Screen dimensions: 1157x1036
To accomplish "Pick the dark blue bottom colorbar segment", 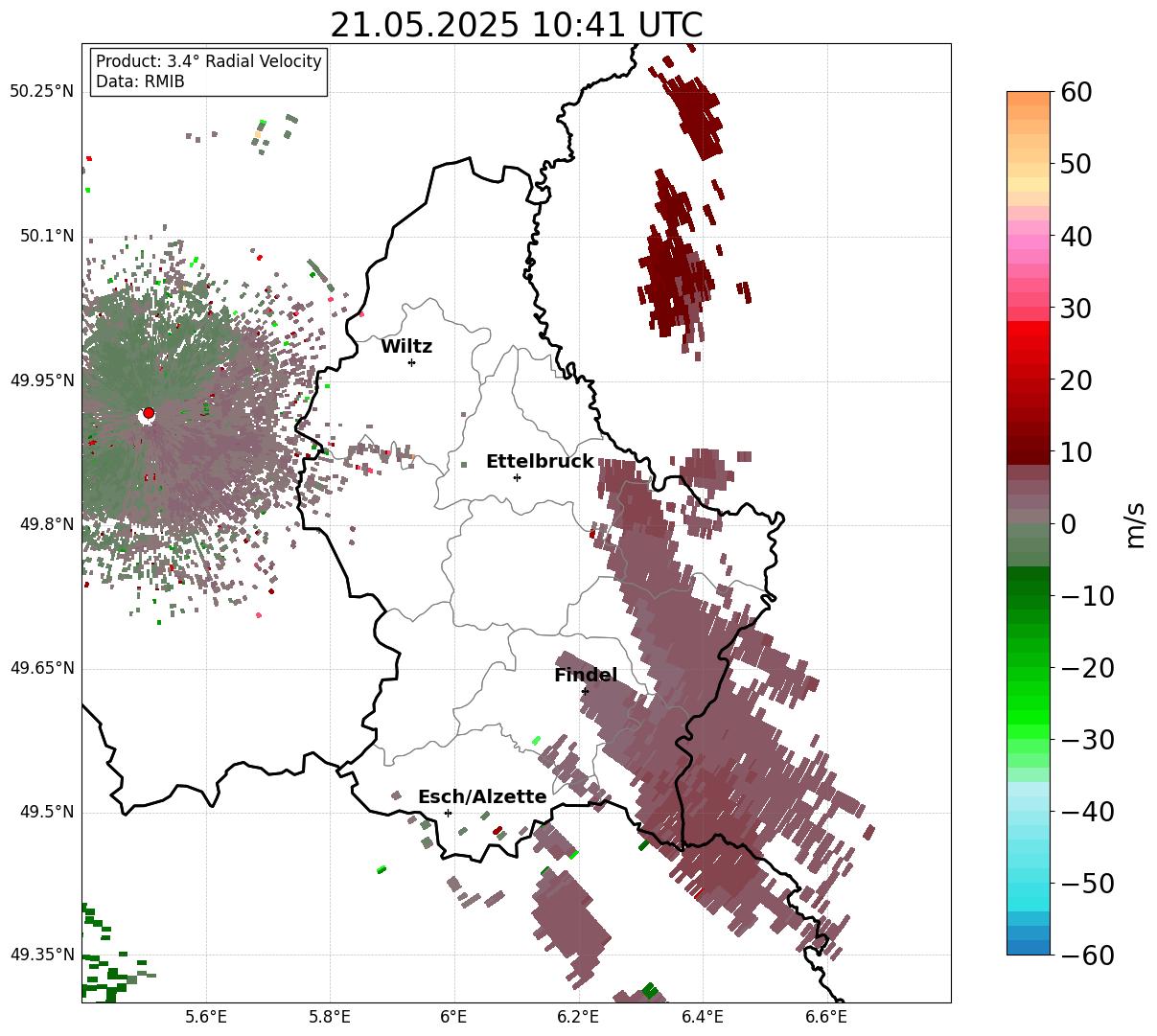I will 1029,947.
